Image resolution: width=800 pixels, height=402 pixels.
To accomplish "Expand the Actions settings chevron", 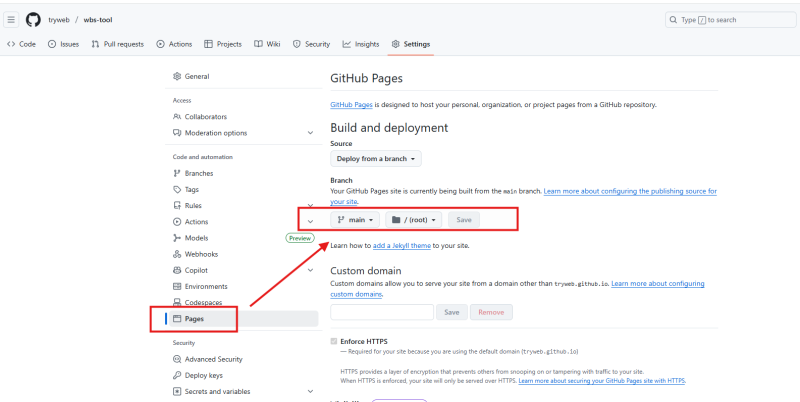I will click(x=310, y=222).
